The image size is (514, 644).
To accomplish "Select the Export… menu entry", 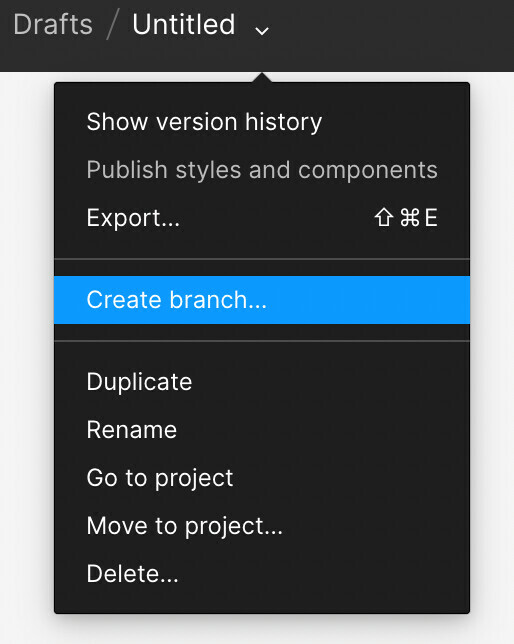I will [262, 218].
